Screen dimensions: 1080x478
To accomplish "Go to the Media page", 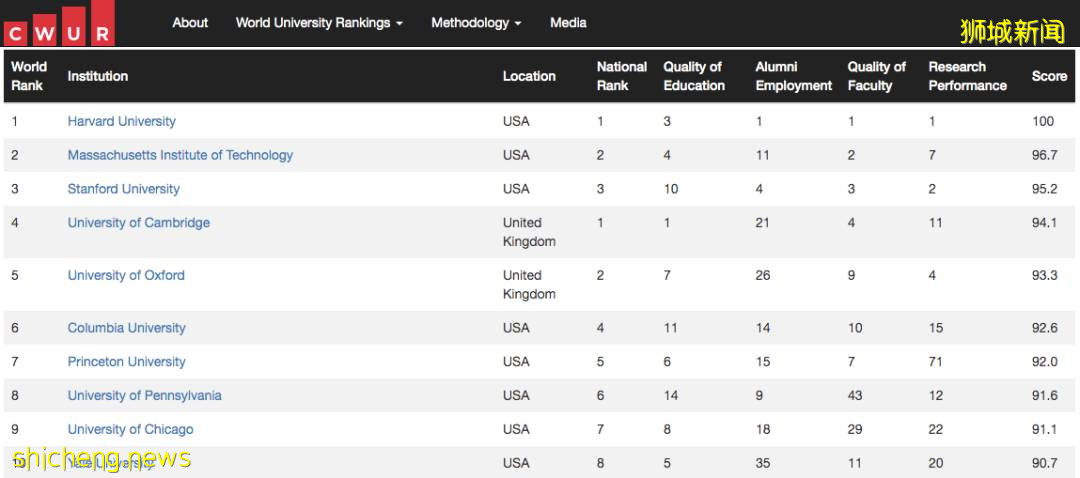I will (568, 22).
